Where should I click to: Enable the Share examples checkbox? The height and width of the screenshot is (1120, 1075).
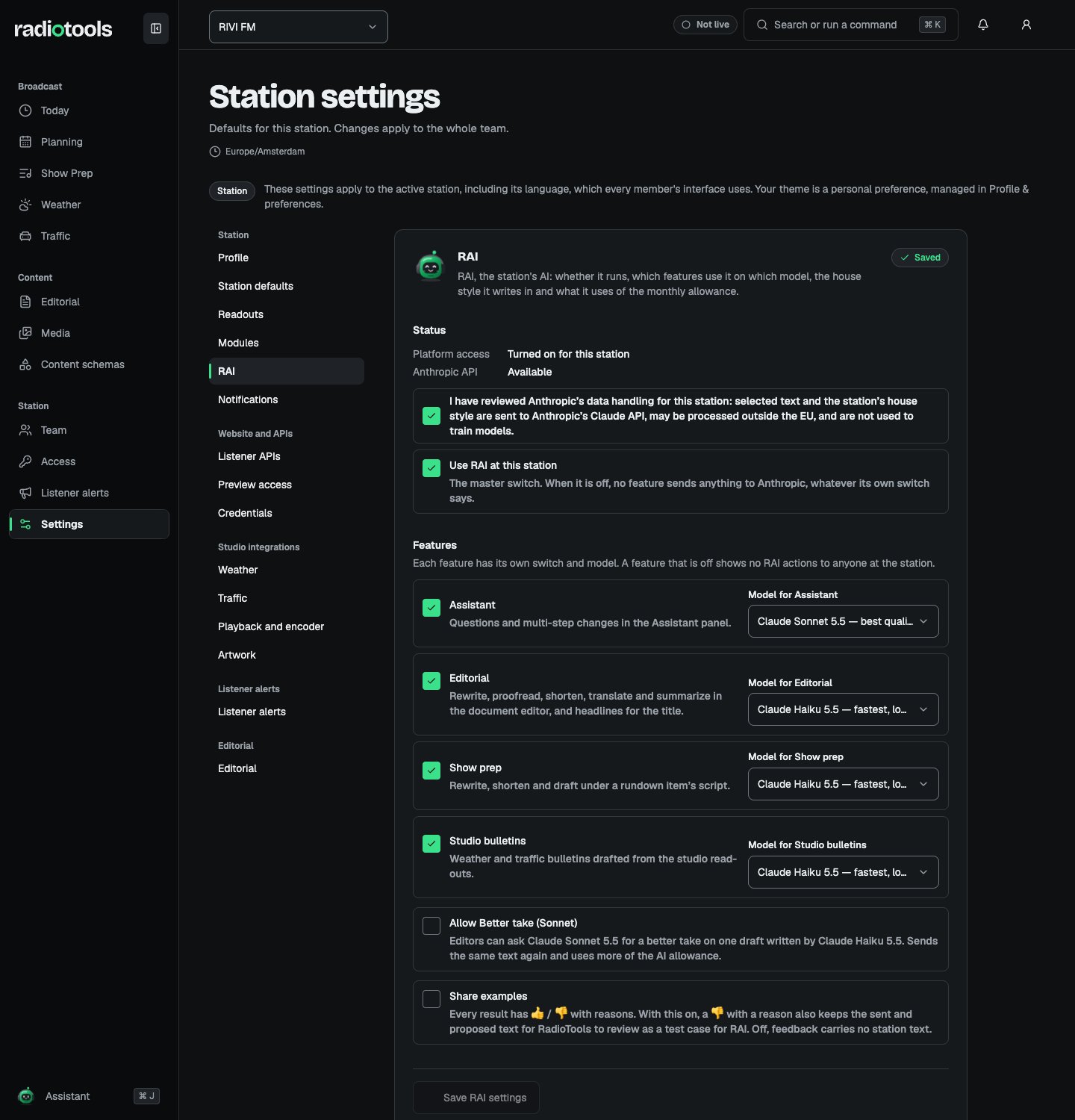[431, 999]
